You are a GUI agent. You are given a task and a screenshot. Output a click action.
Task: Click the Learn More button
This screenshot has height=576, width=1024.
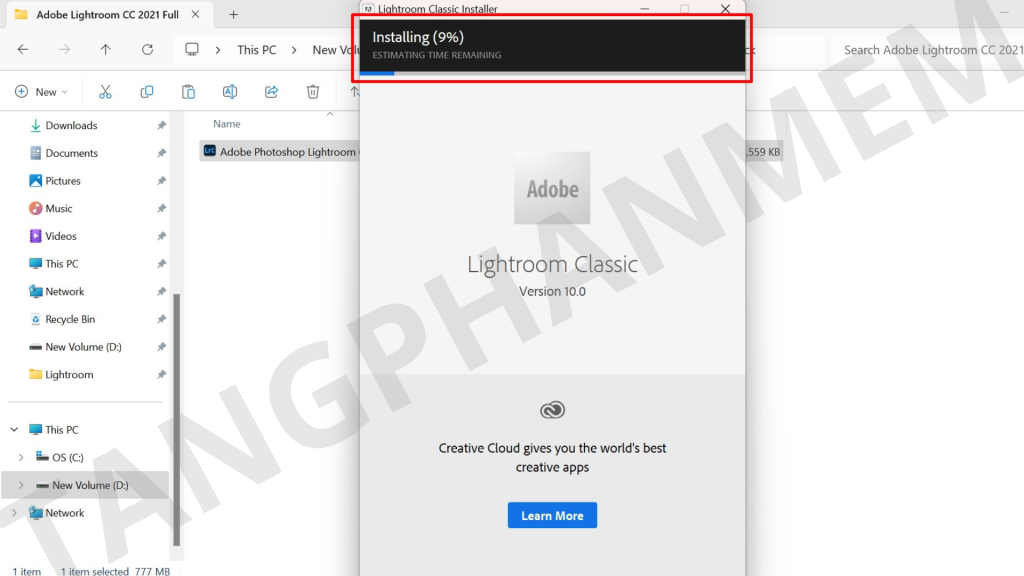click(552, 516)
